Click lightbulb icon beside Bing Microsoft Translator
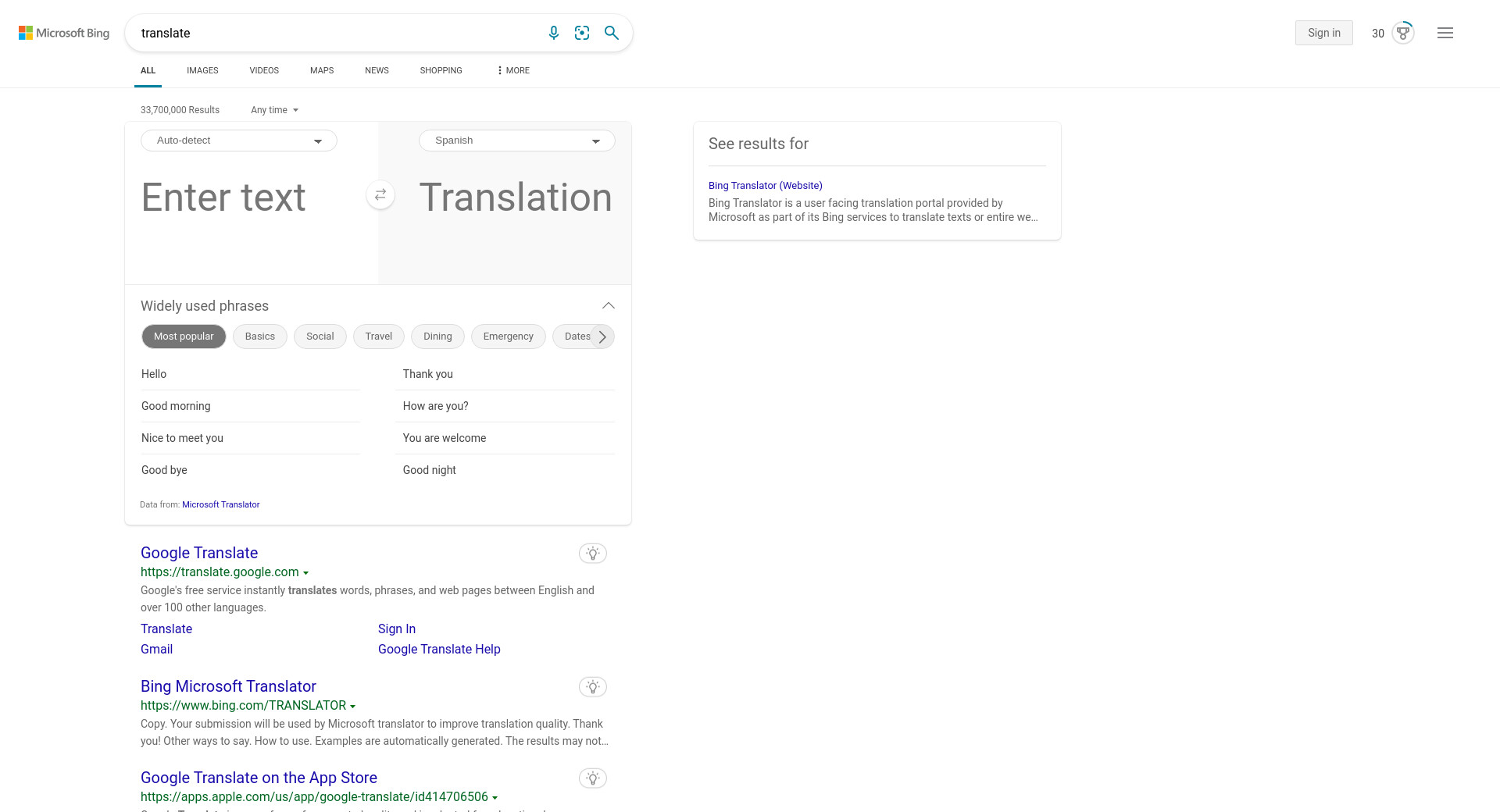Viewport: 1500px width, 812px height. (593, 687)
